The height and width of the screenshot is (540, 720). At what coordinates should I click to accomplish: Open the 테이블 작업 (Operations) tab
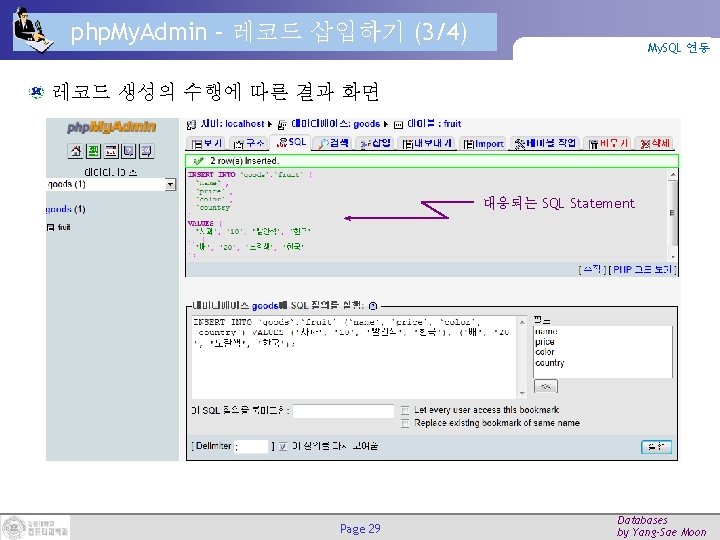coord(545,144)
